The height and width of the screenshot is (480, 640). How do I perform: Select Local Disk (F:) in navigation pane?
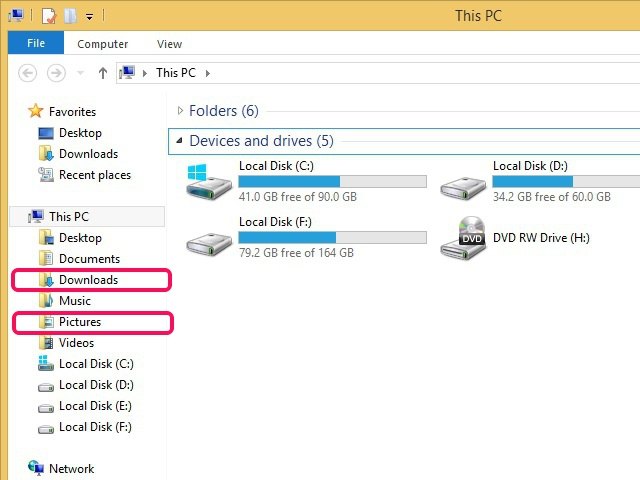pyautogui.click(x=95, y=427)
